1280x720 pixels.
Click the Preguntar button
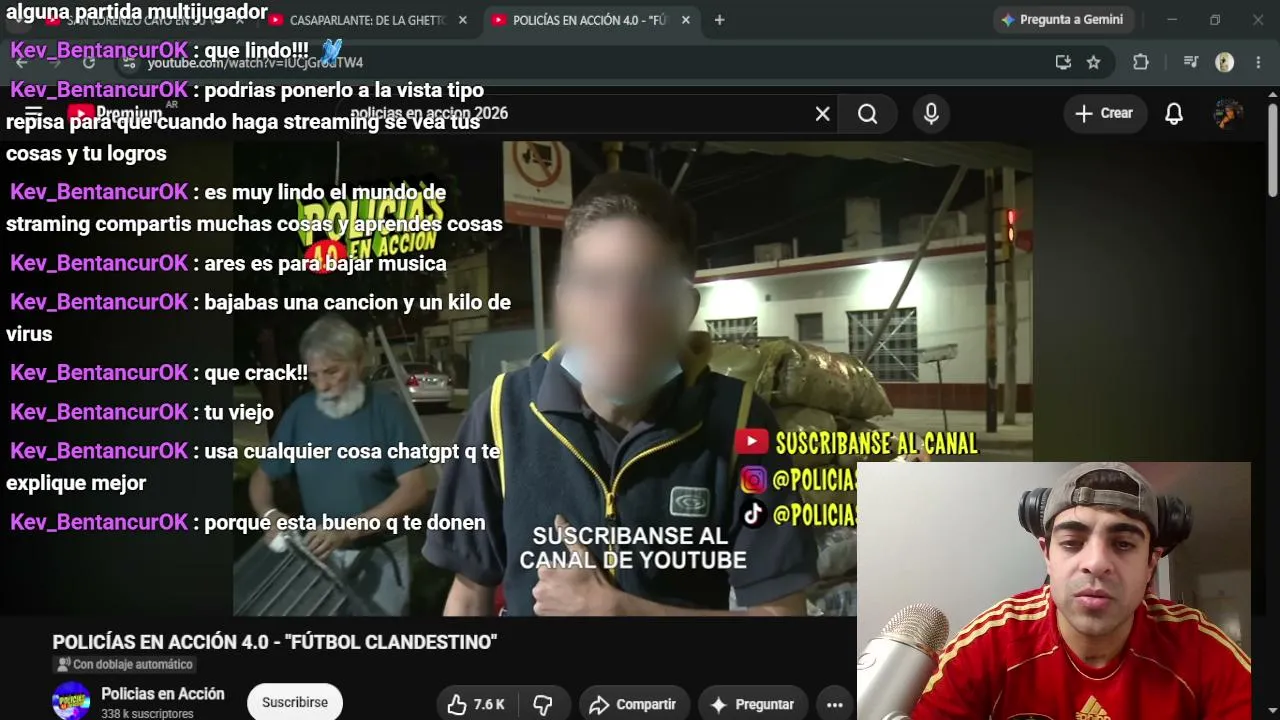tap(754, 704)
